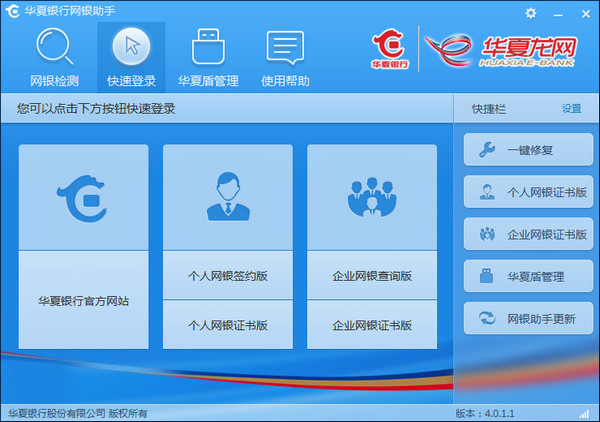Click the 华夏银行 logo tile icon
Viewport: 600px width, 422px height.
click(82, 199)
